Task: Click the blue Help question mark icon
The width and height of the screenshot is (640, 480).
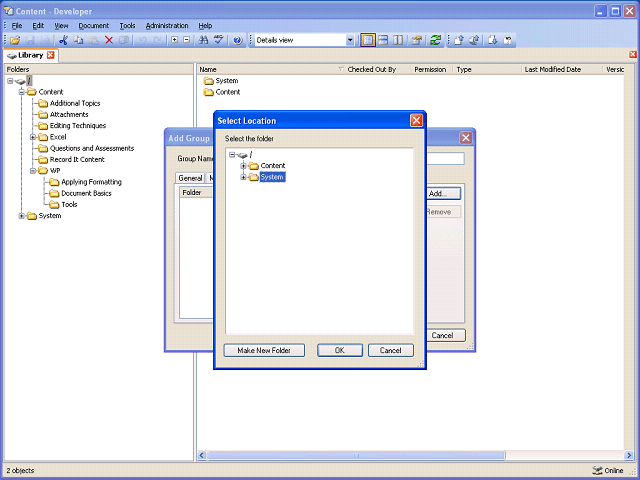Action: click(238, 40)
